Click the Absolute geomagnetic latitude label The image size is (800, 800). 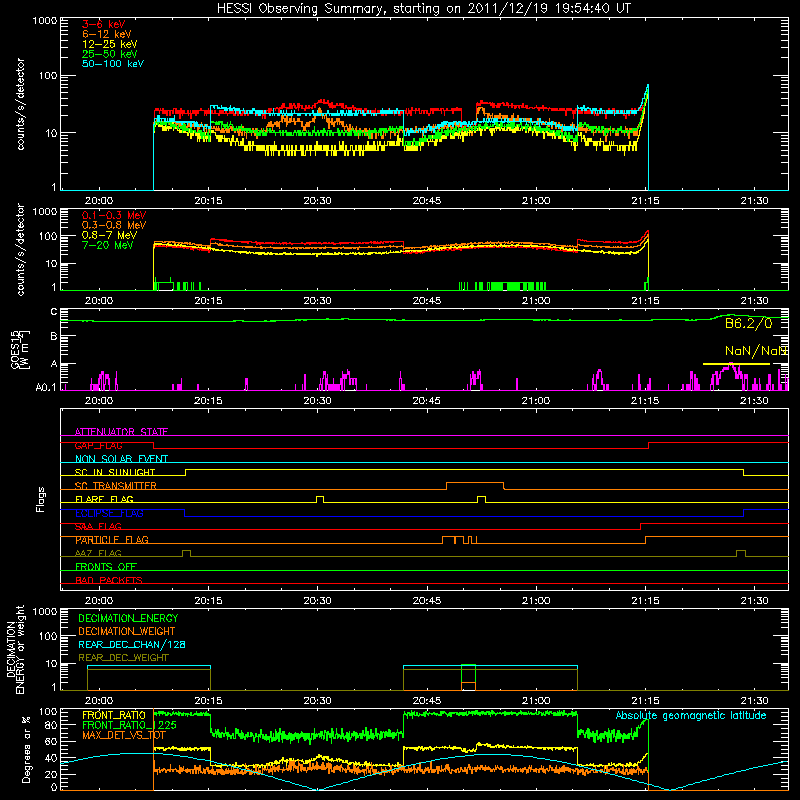pos(691,716)
